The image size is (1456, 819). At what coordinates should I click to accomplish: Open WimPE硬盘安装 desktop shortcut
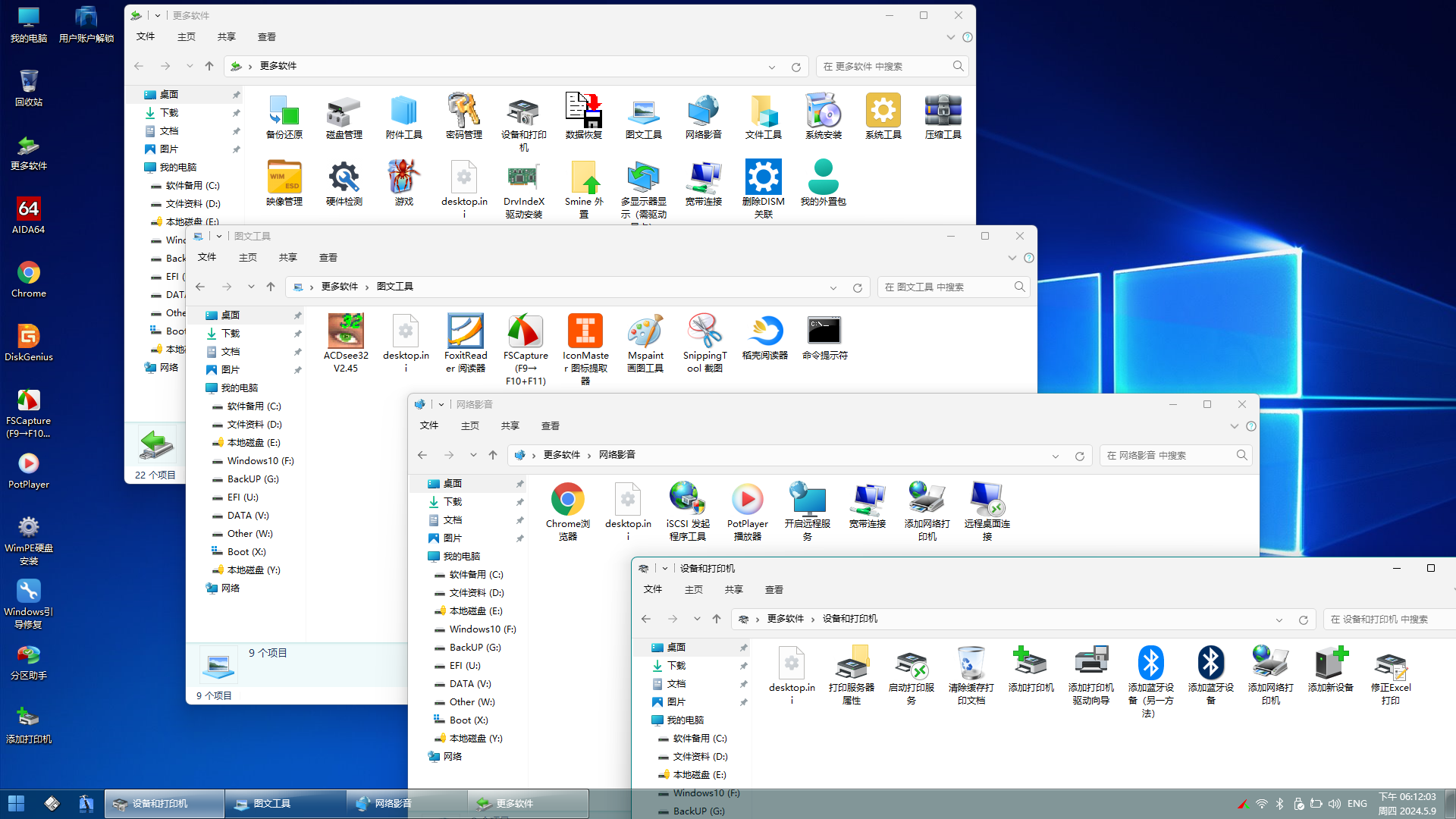[x=28, y=540]
